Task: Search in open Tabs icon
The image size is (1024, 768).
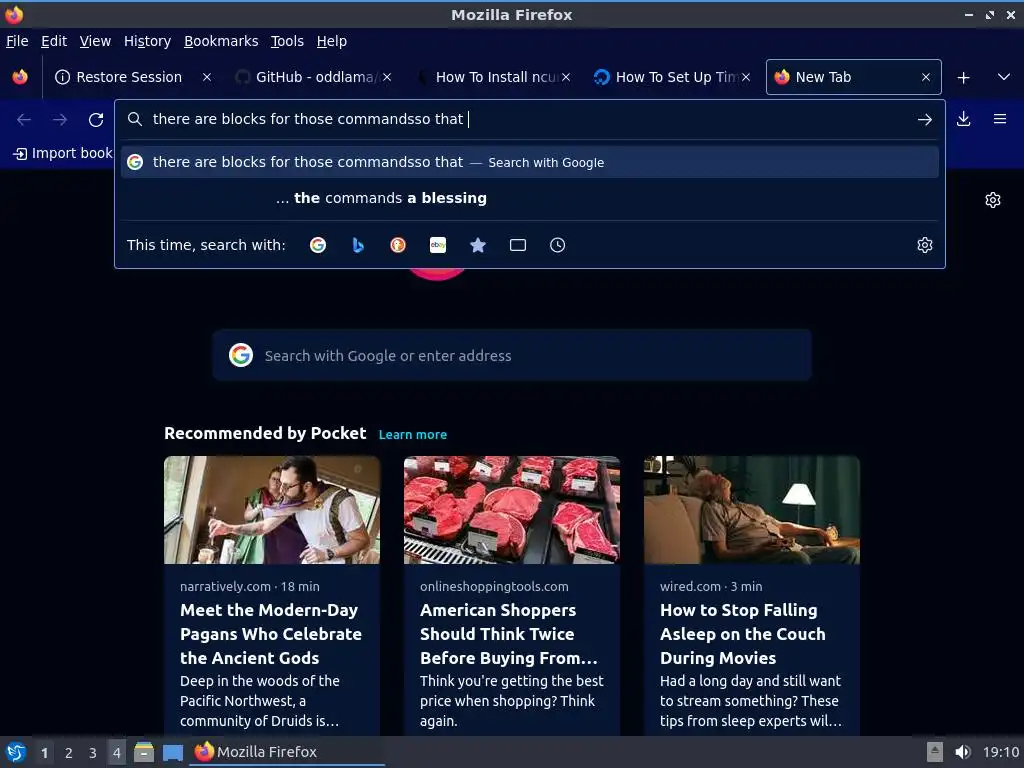Action: coord(518,245)
